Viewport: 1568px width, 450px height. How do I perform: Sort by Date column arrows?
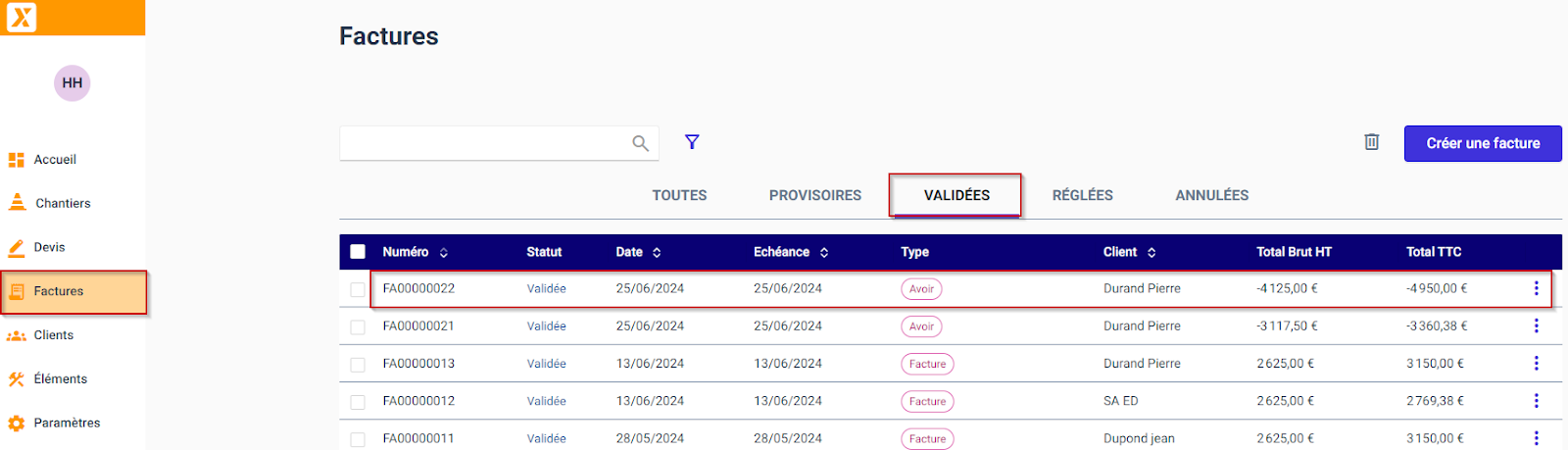[x=657, y=253]
